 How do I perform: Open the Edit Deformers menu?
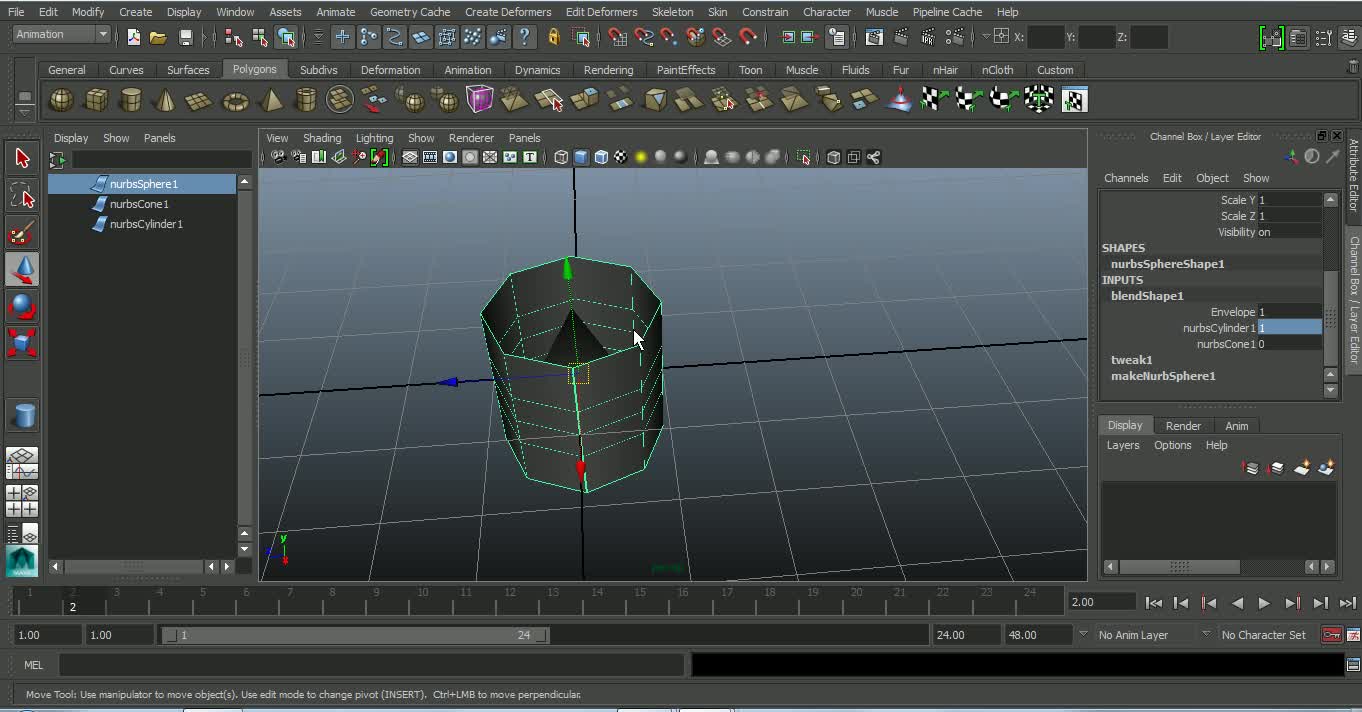click(x=601, y=12)
